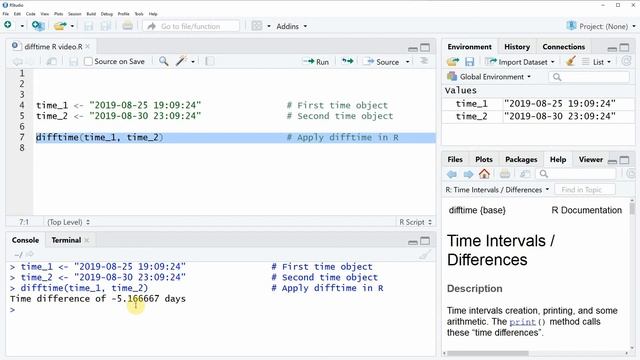Switch to the Connections tab
The image size is (640, 360).
pos(564,47)
